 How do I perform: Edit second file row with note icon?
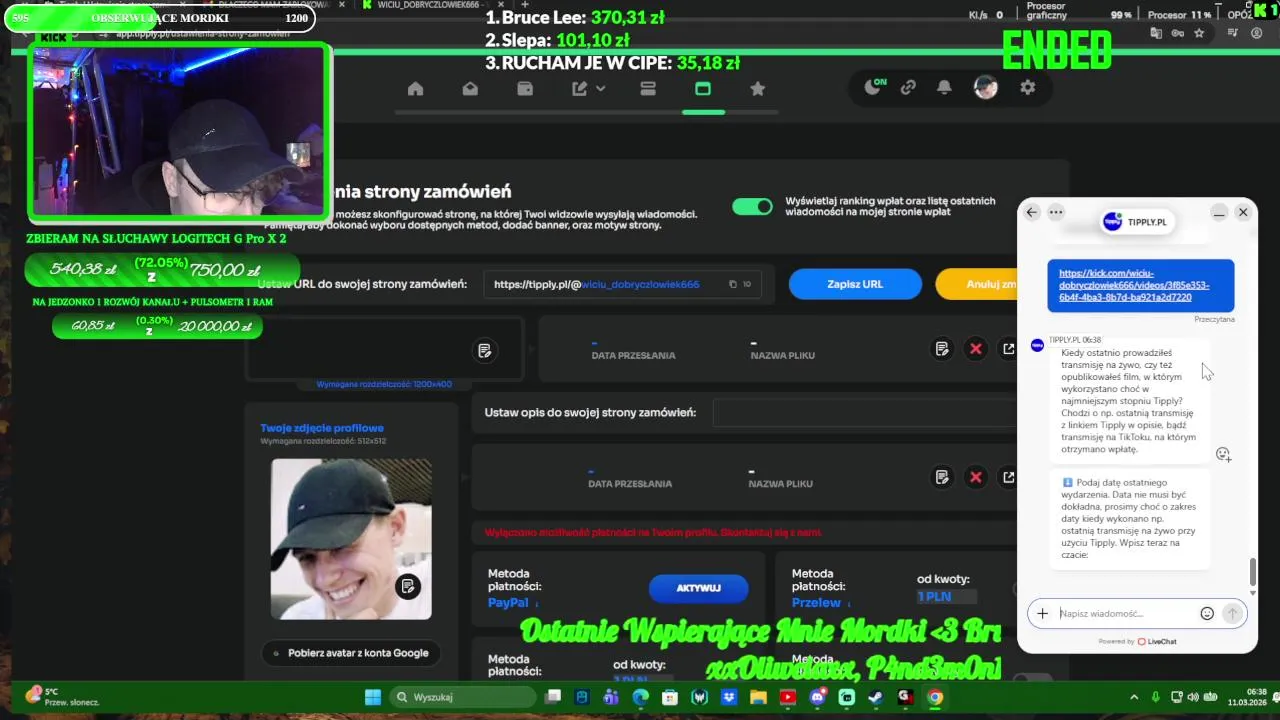tap(942, 478)
